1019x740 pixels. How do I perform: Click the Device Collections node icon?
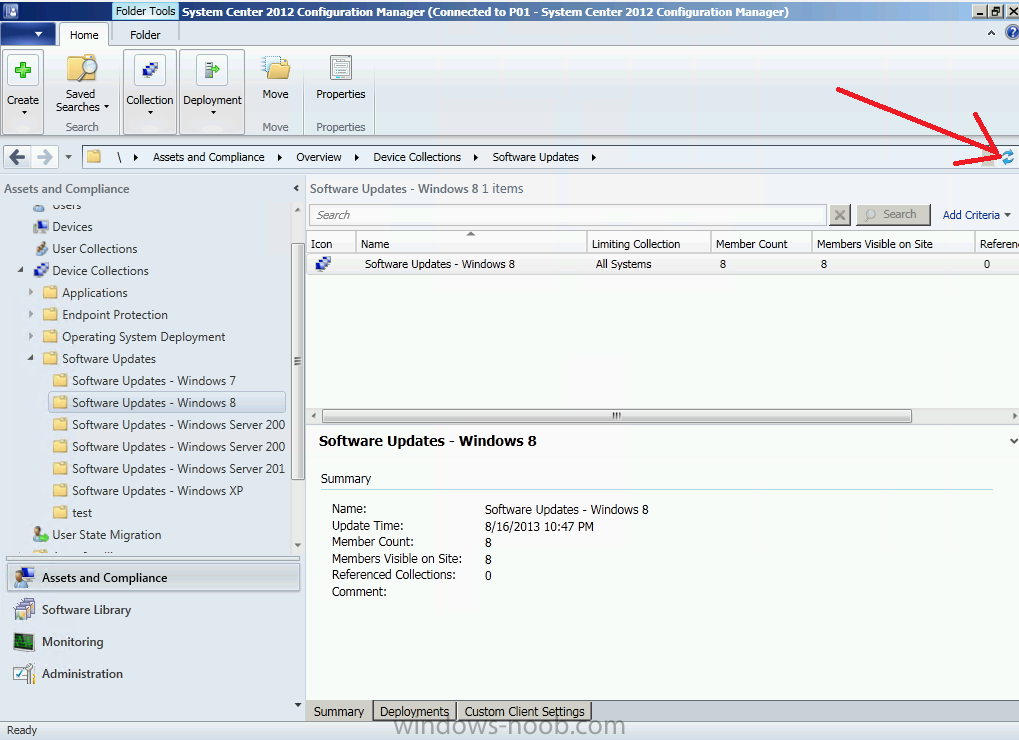pos(41,270)
